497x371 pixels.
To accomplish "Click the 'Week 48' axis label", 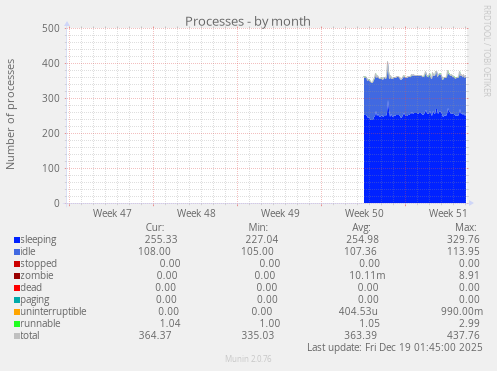I will [196, 213].
